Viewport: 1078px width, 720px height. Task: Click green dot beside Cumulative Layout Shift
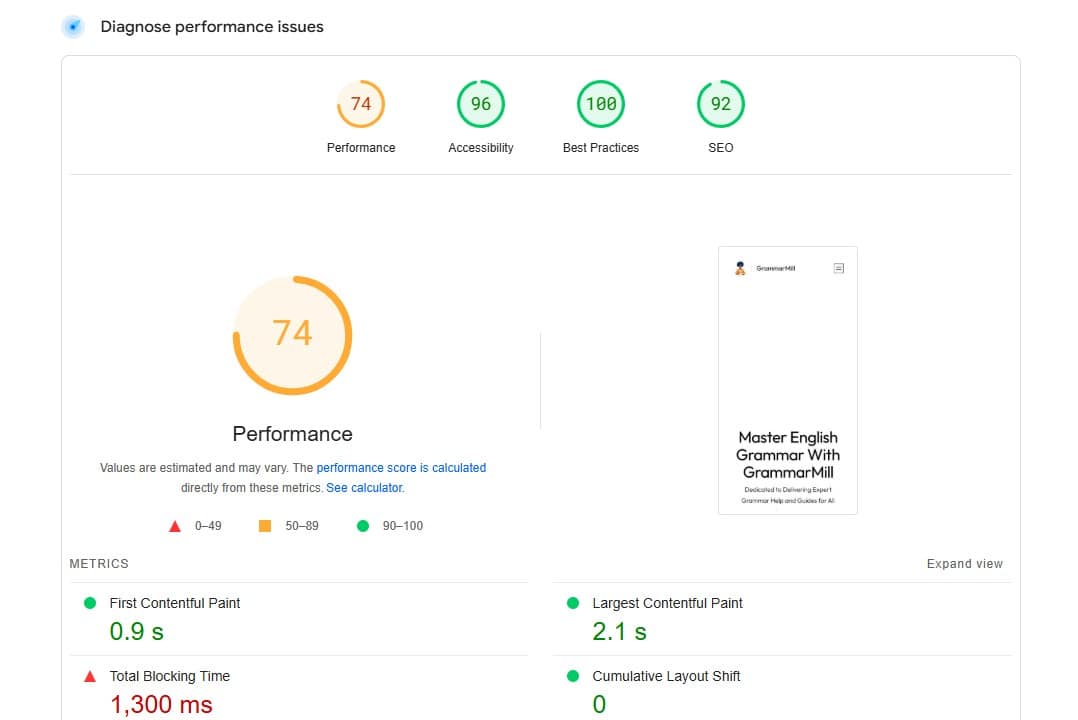(x=573, y=676)
